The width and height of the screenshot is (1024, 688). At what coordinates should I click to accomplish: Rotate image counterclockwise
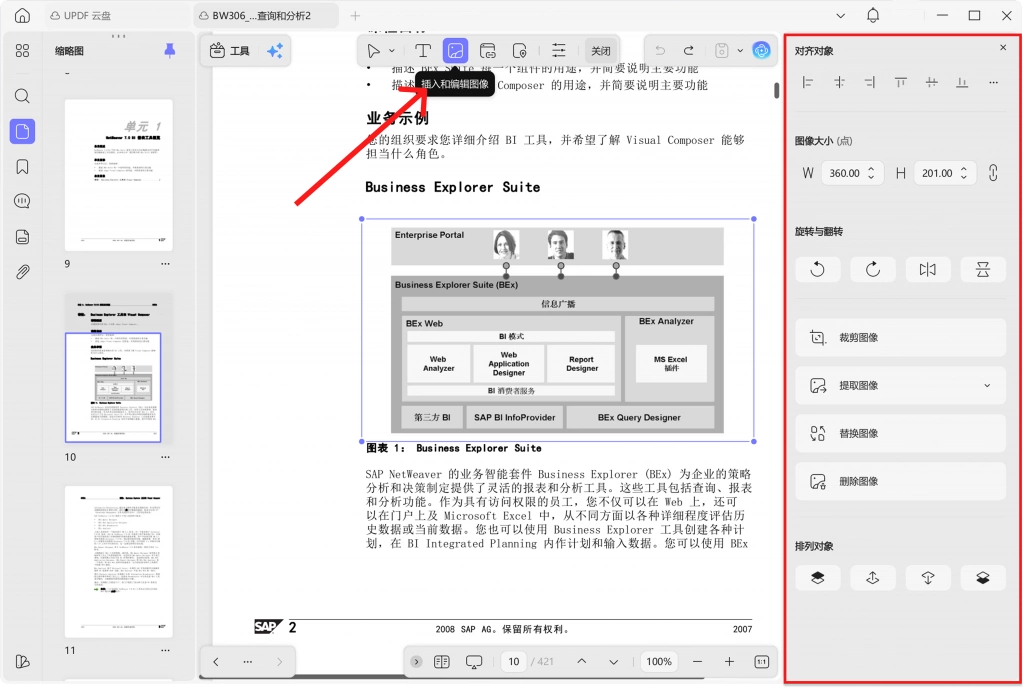818,269
